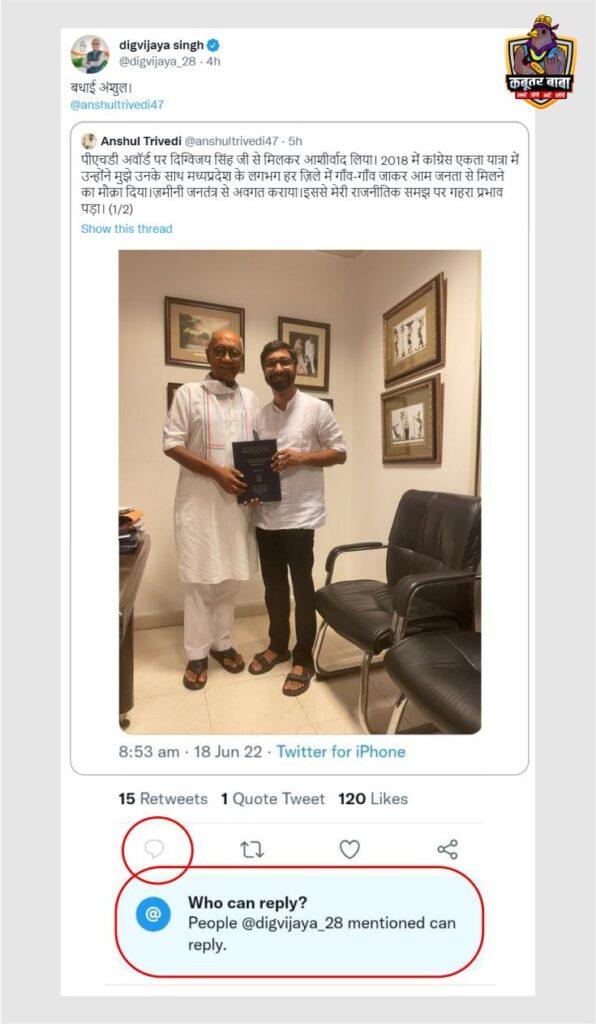596x1024 pixels.
Task: Open the quoted tweet photo
Action: click(300, 492)
